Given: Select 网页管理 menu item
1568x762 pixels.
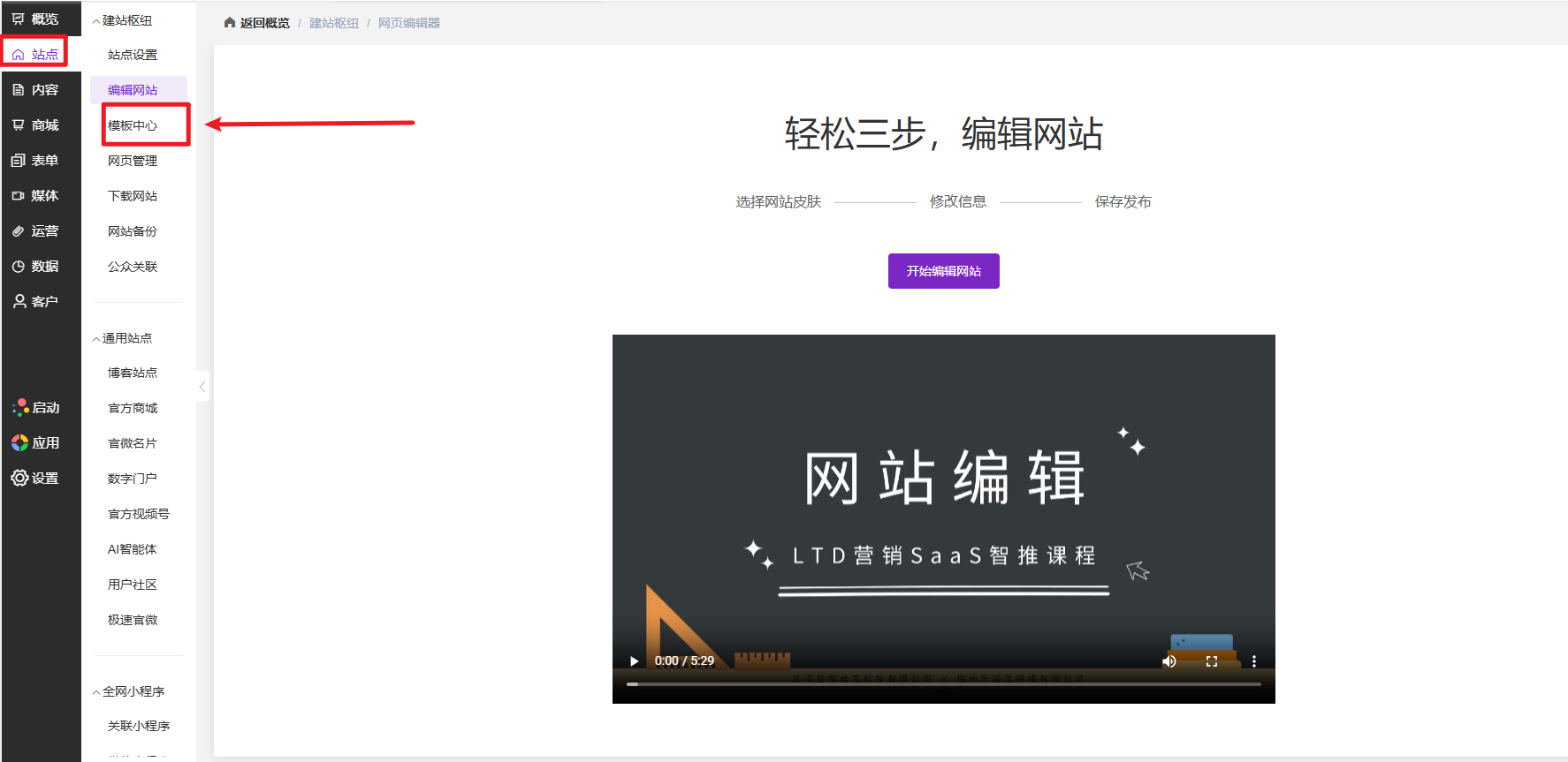Looking at the screenshot, I should click(x=133, y=161).
